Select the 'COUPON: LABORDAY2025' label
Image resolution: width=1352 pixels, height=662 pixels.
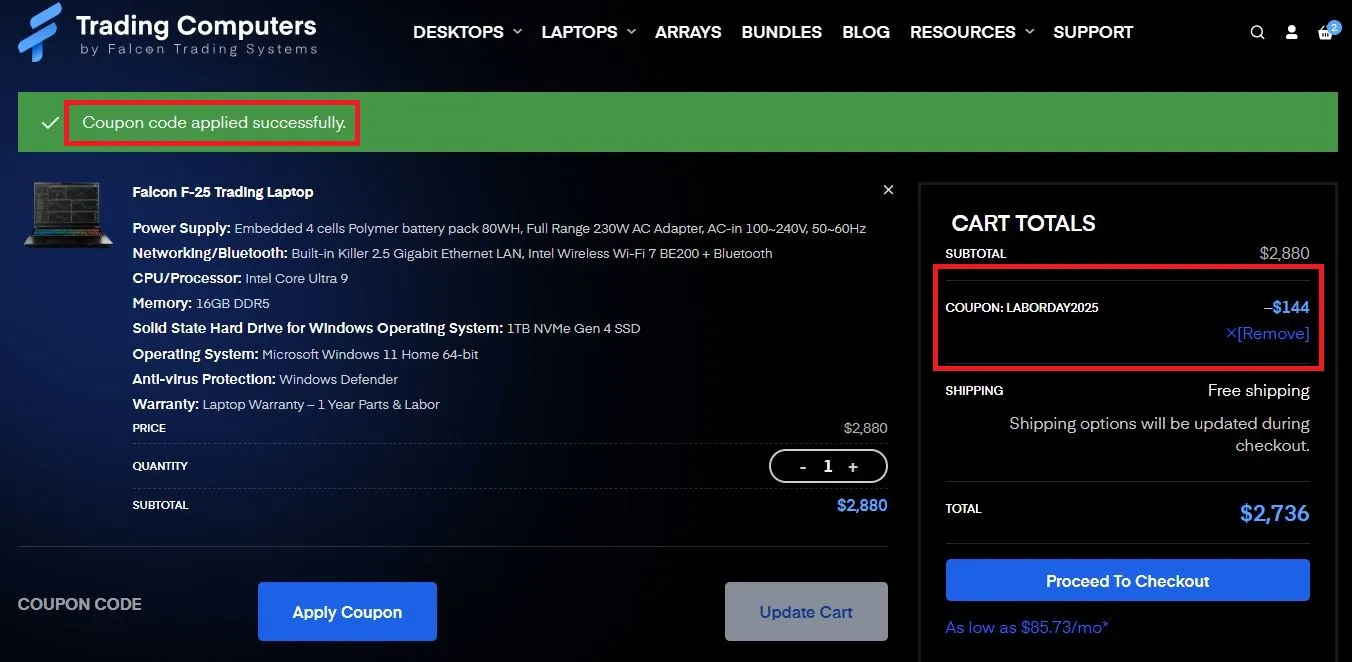coord(1022,308)
